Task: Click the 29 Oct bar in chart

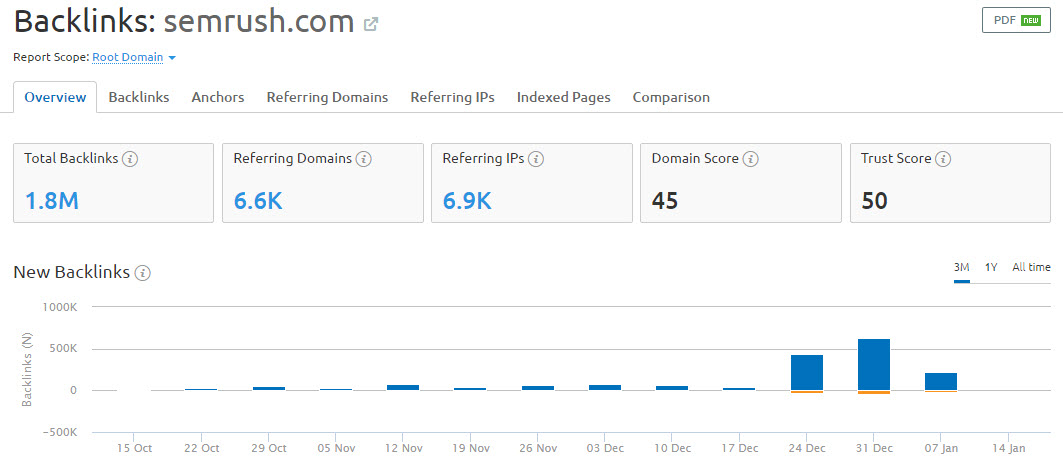Action: (268, 388)
